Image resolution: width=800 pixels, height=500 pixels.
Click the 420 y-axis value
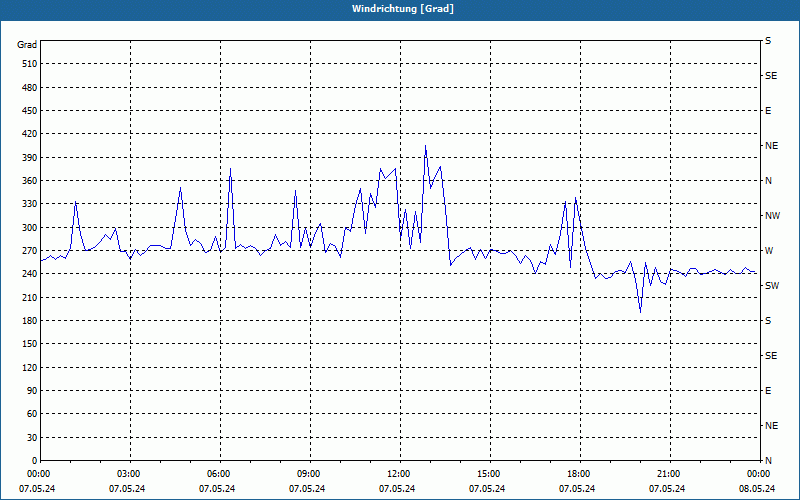coord(30,134)
